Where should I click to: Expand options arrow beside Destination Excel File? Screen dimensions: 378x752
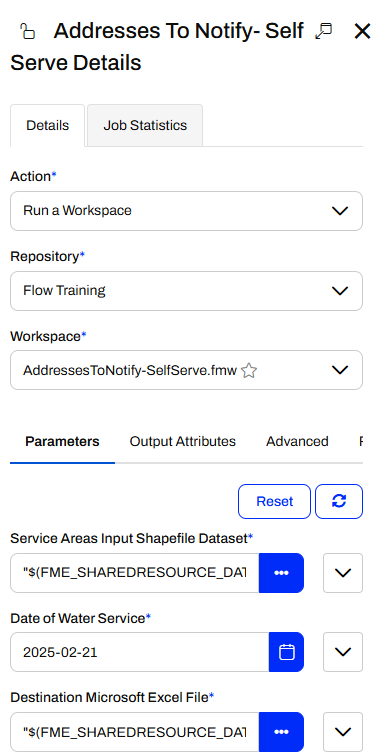coord(343,732)
